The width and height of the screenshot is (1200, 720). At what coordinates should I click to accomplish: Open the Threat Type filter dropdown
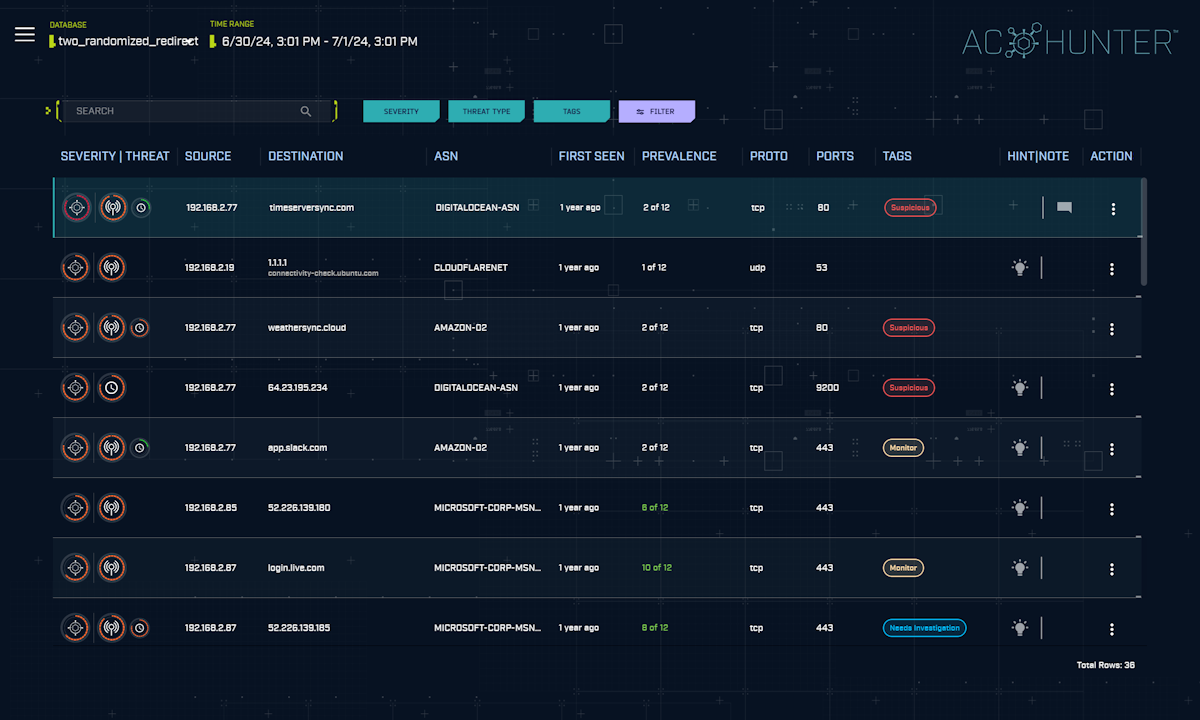[486, 111]
